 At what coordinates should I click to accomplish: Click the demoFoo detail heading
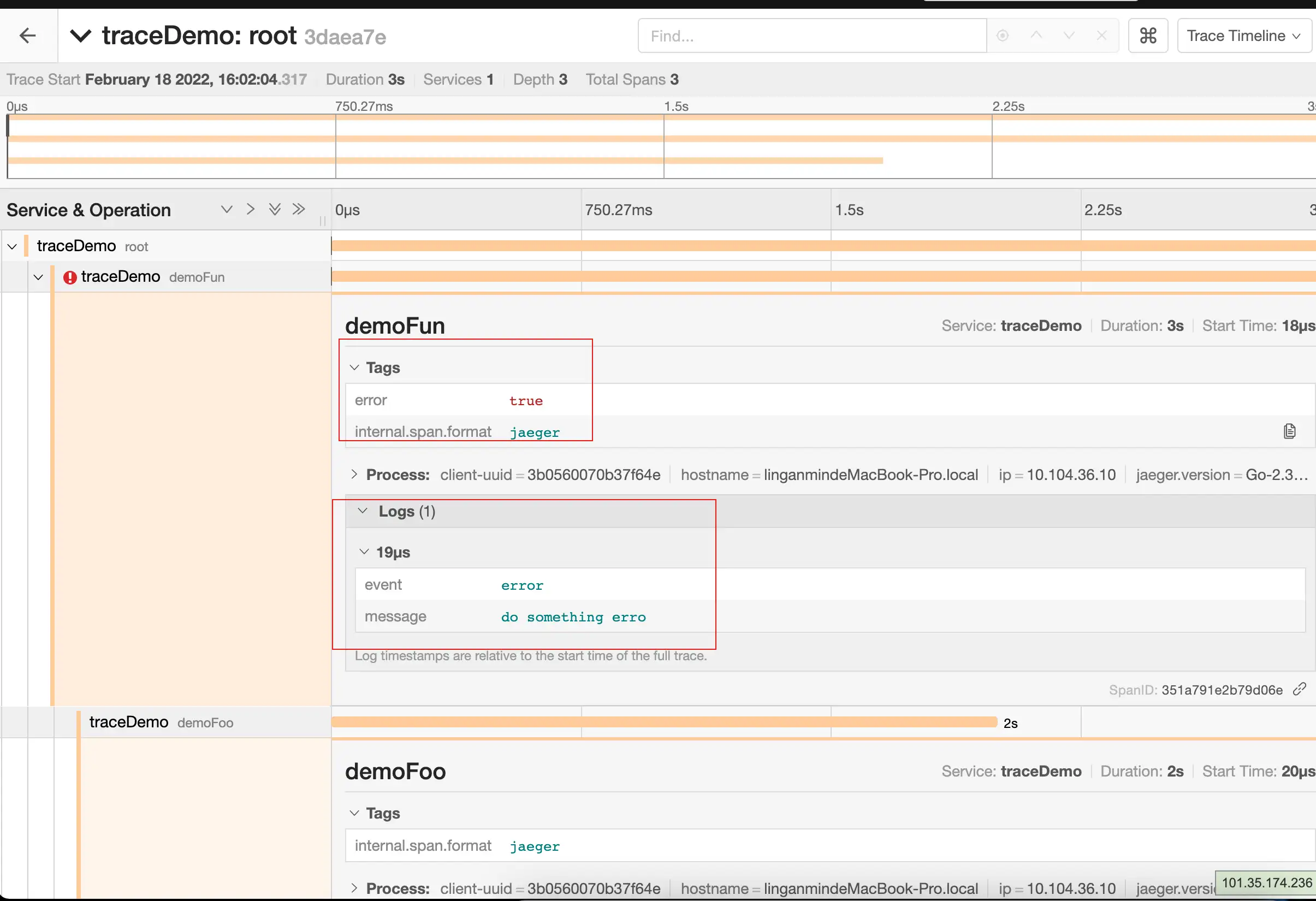coord(395,772)
